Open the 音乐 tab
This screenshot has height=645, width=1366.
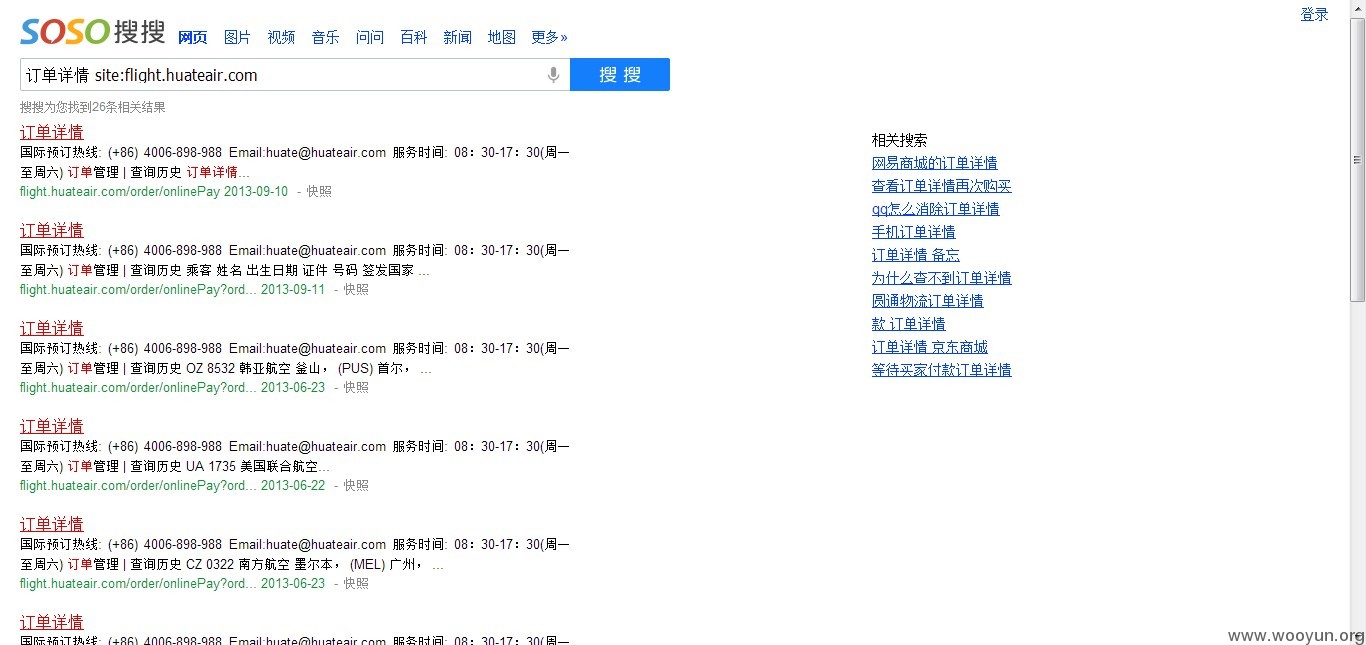tap(325, 37)
